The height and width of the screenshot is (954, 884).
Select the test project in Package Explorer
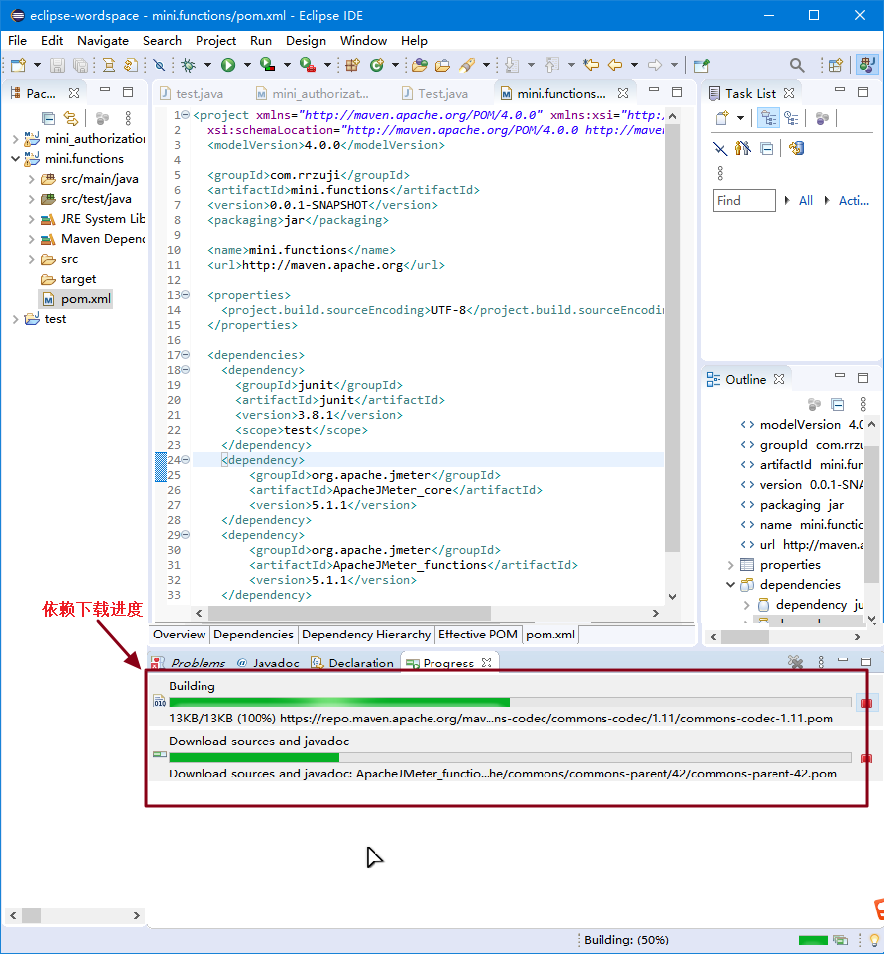pyautogui.click(x=46, y=319)
